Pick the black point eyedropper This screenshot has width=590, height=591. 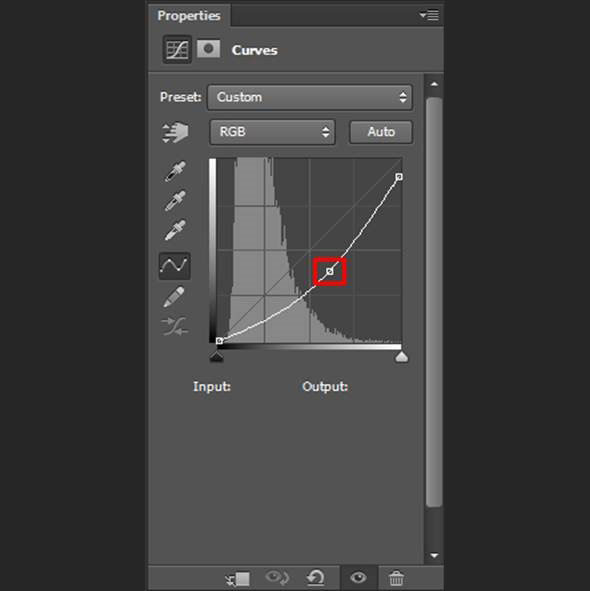tap(175, 171)
